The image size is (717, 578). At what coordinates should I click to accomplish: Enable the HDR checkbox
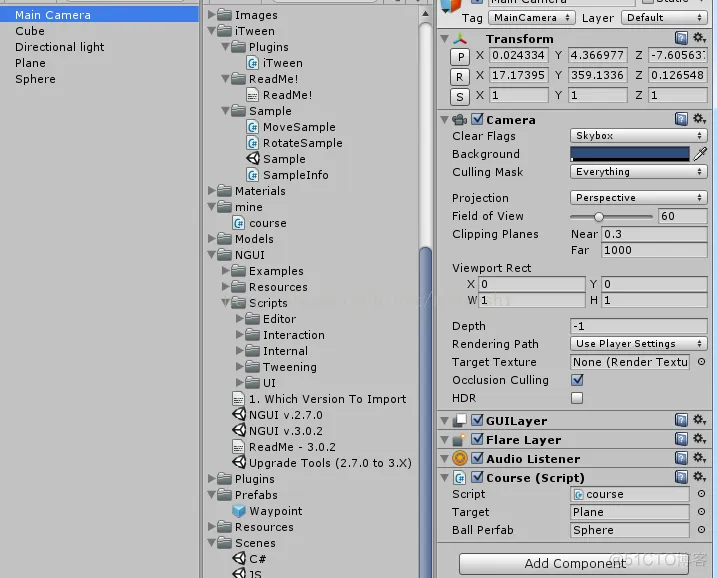tap(577, 398)
